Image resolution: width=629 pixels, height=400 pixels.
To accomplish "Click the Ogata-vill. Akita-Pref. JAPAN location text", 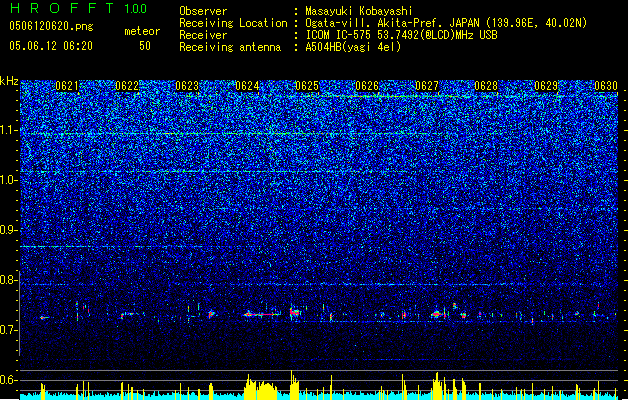I will click(x=446, y=23).
